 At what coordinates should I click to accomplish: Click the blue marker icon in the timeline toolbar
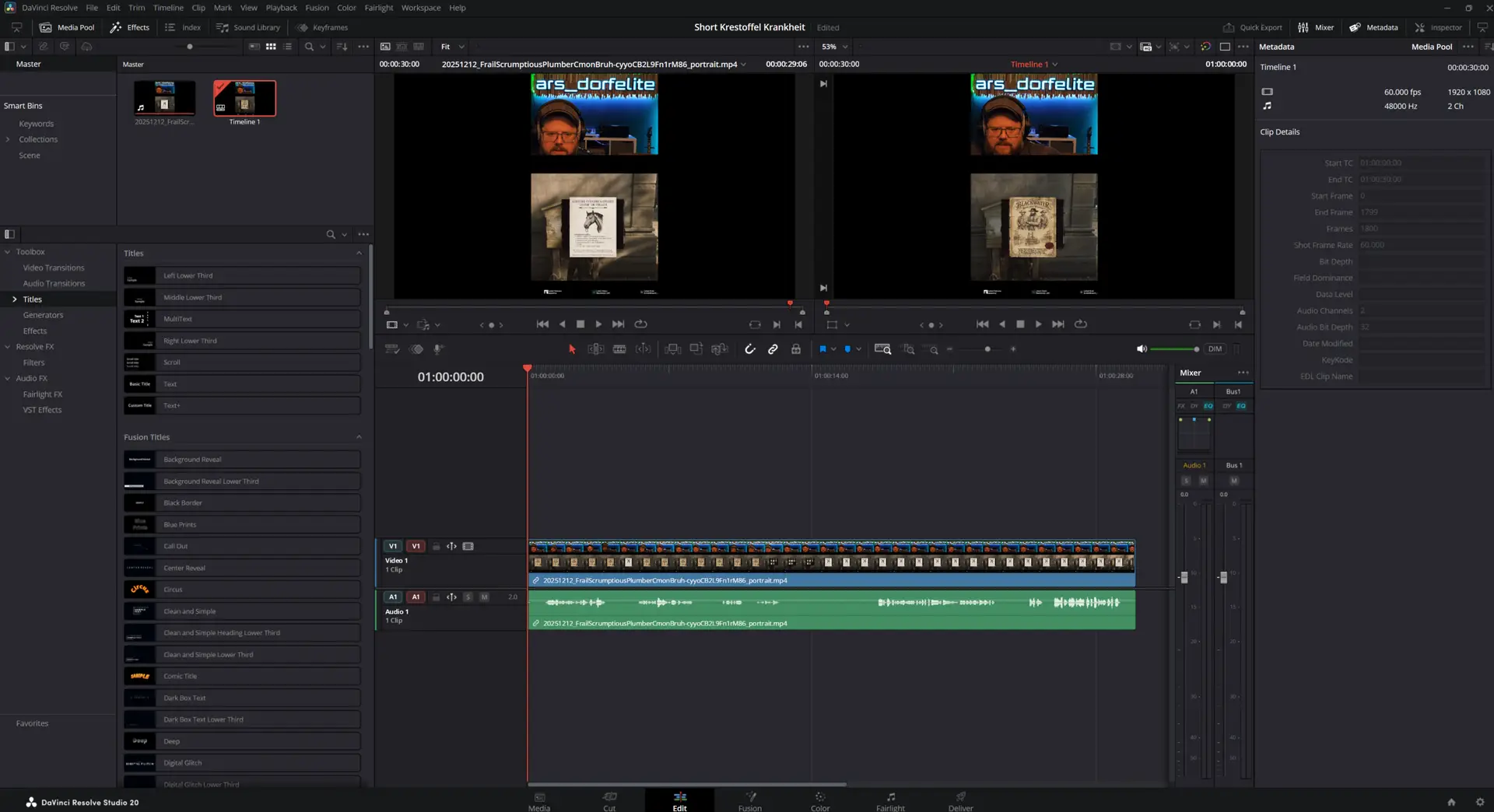[x=847, y=349]
